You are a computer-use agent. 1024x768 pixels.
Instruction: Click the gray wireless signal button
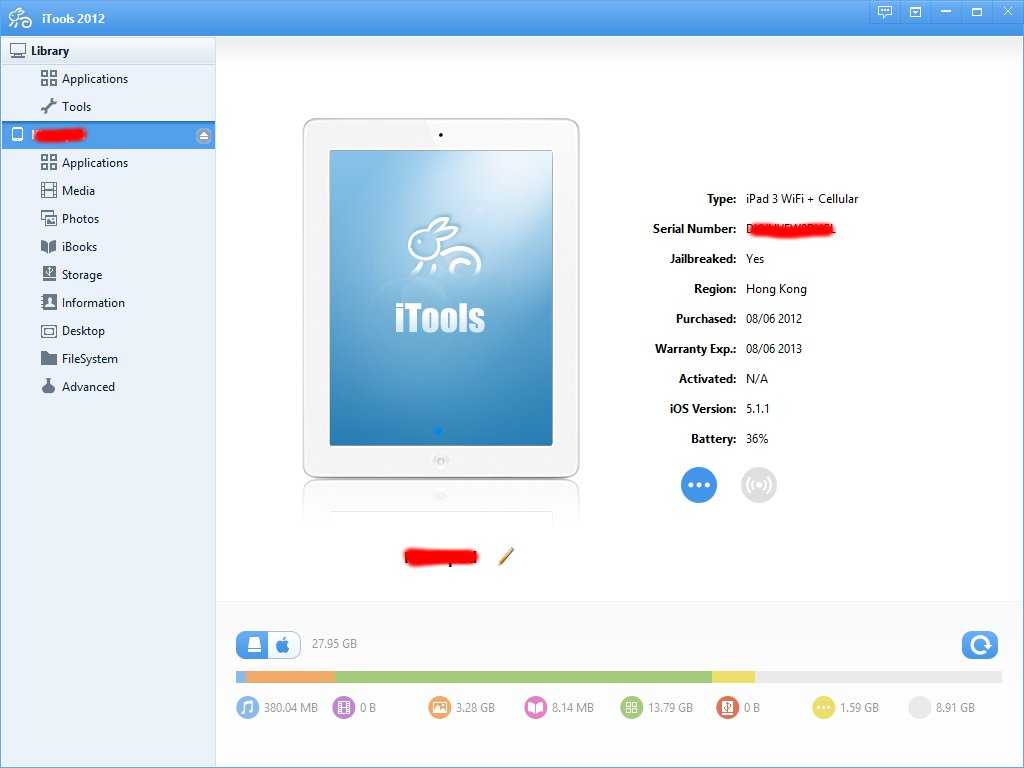(759, 485)
